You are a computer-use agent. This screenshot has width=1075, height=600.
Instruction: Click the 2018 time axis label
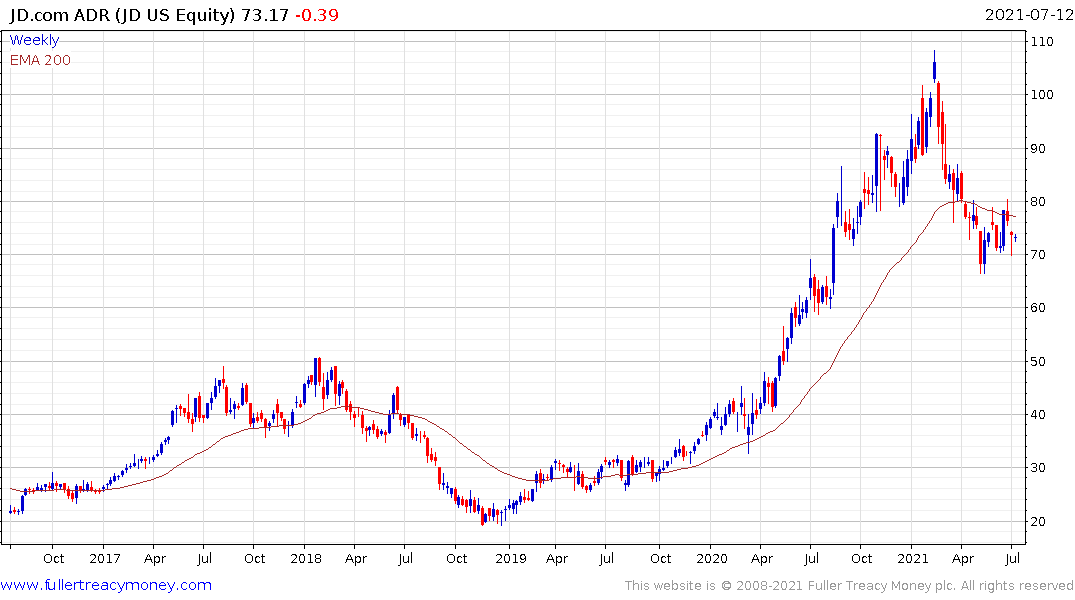coord(306,559)
